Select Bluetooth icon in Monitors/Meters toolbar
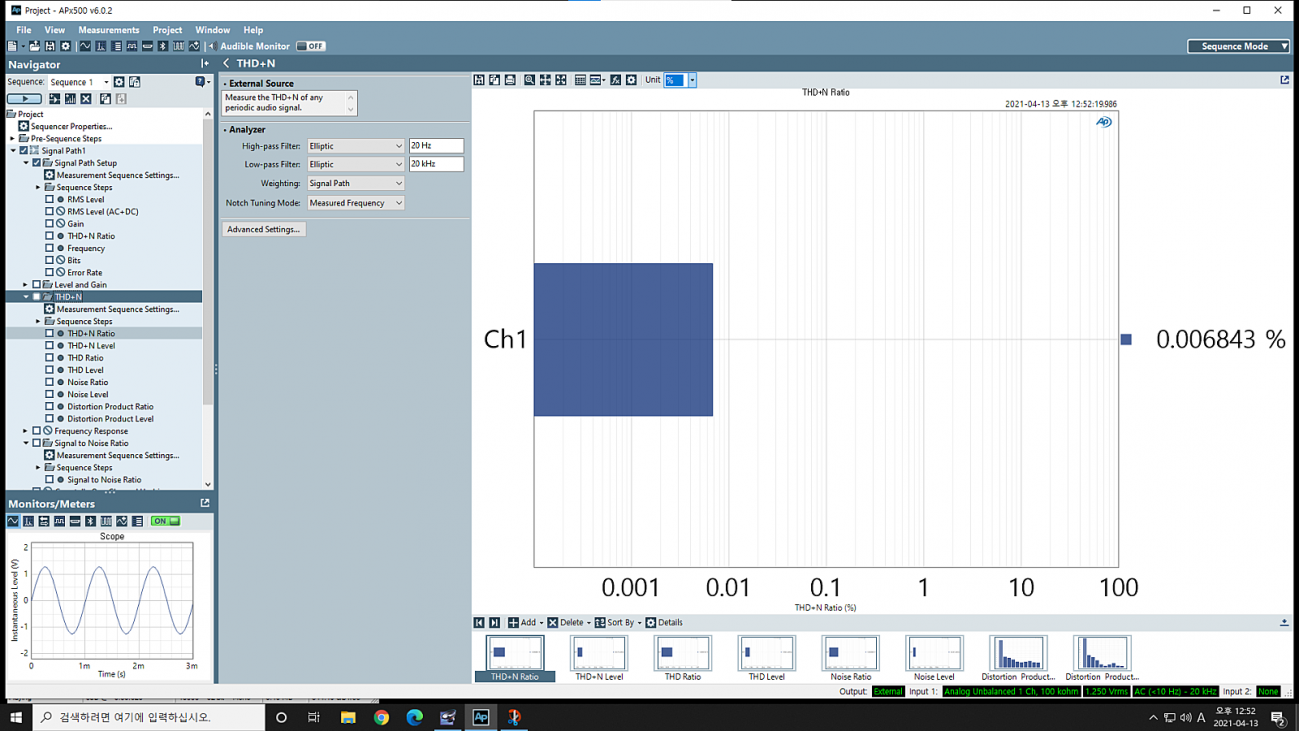The height and width of the screenshot is (731, 1299). pyautogui.click(x=90, y=521)
